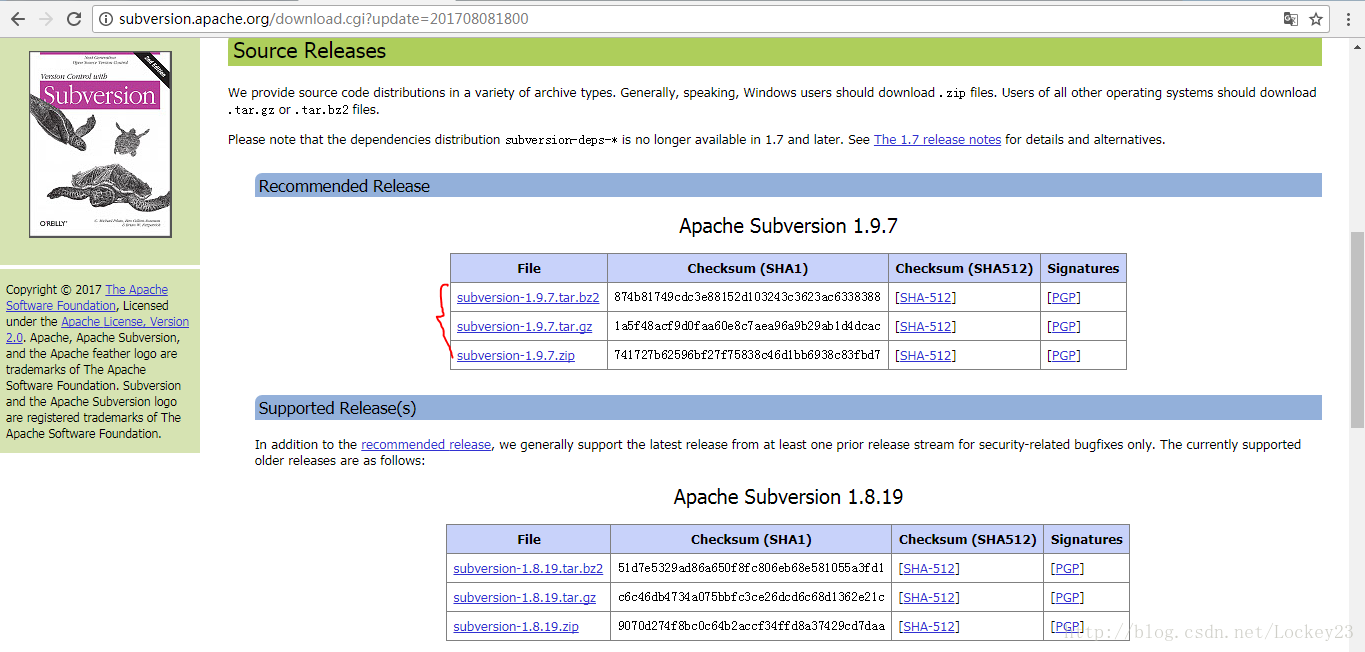Click SHA1 value 9070d274f8bc0c64b2accf34ffd8a37429cd7daa

751,626
